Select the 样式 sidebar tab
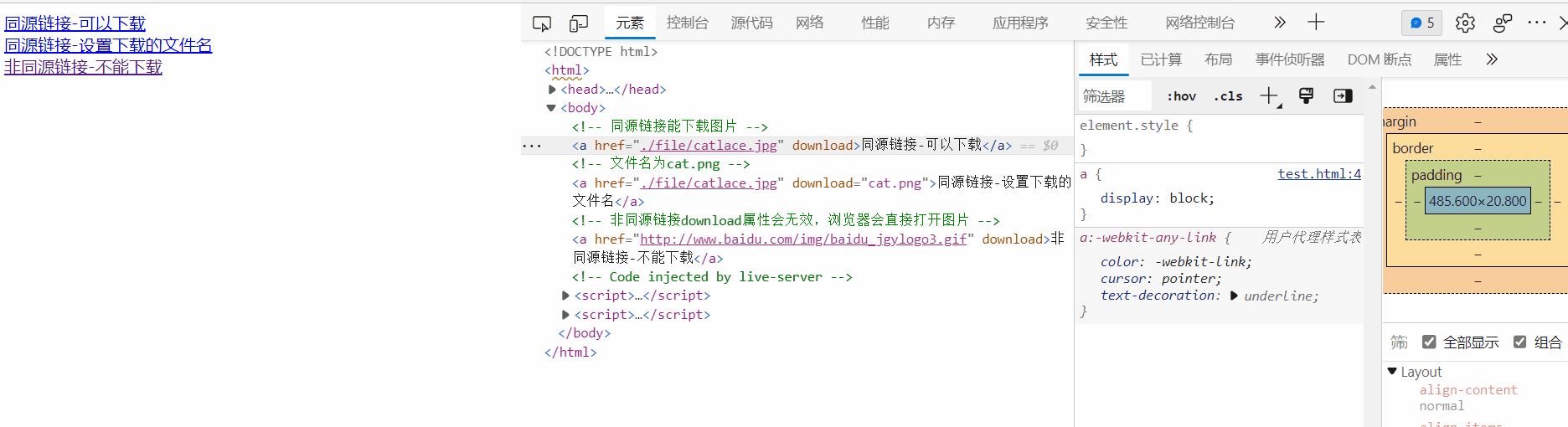Image resolution: width=1568 pixels, height=427 pixels. click(1103, 59)
